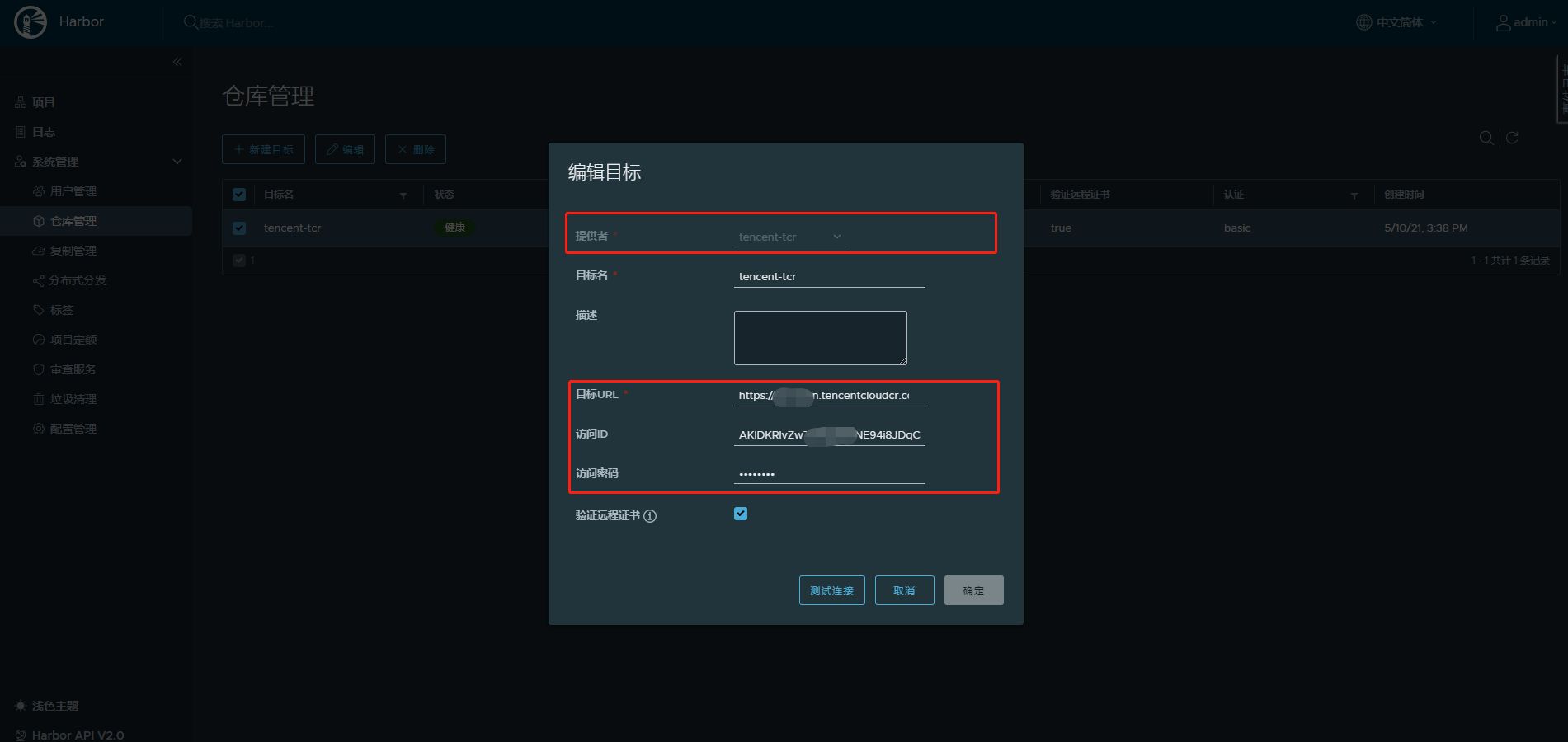Viewport: 1568px width, 742px height.
Task: Switch to light theme 浅色主题
Action: (x=54, y=706)
